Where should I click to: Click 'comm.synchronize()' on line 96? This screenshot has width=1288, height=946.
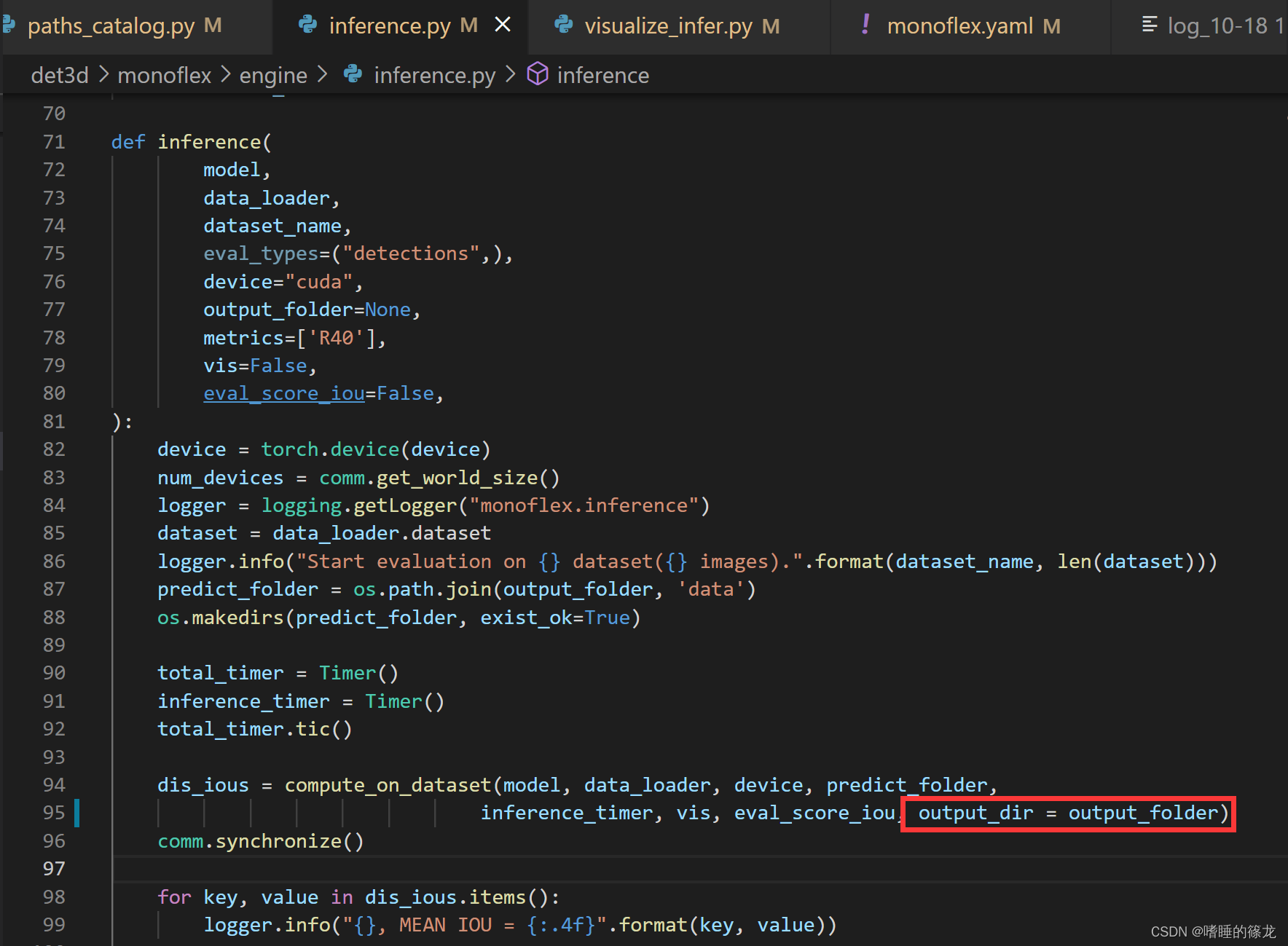click(261, 841)
